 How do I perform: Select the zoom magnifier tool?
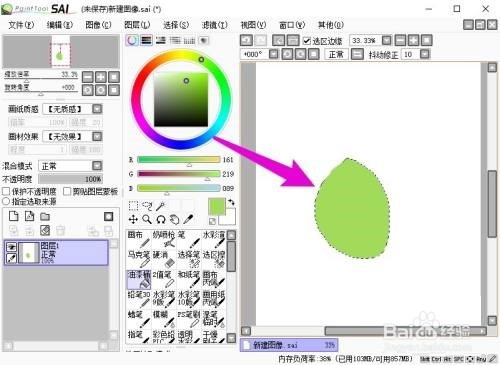click(147, 219)
